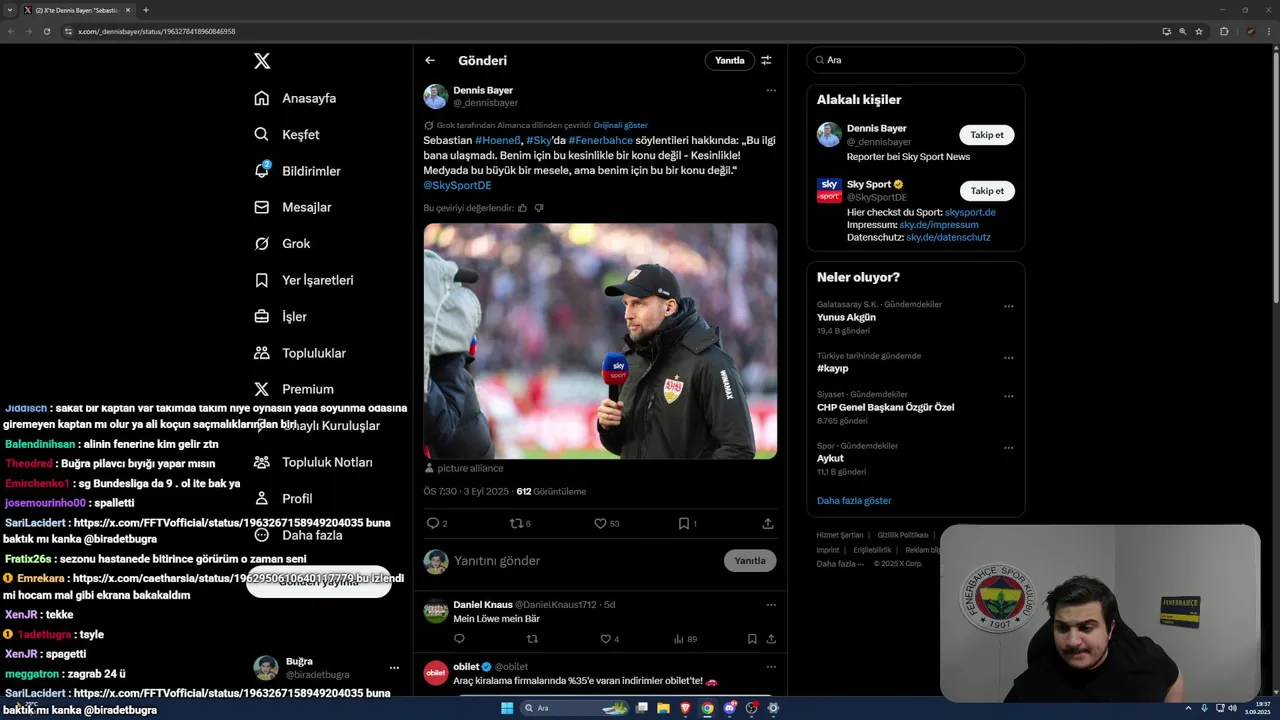
Task: Click the grey Yanıtla submit button
Action: (750, 561)
